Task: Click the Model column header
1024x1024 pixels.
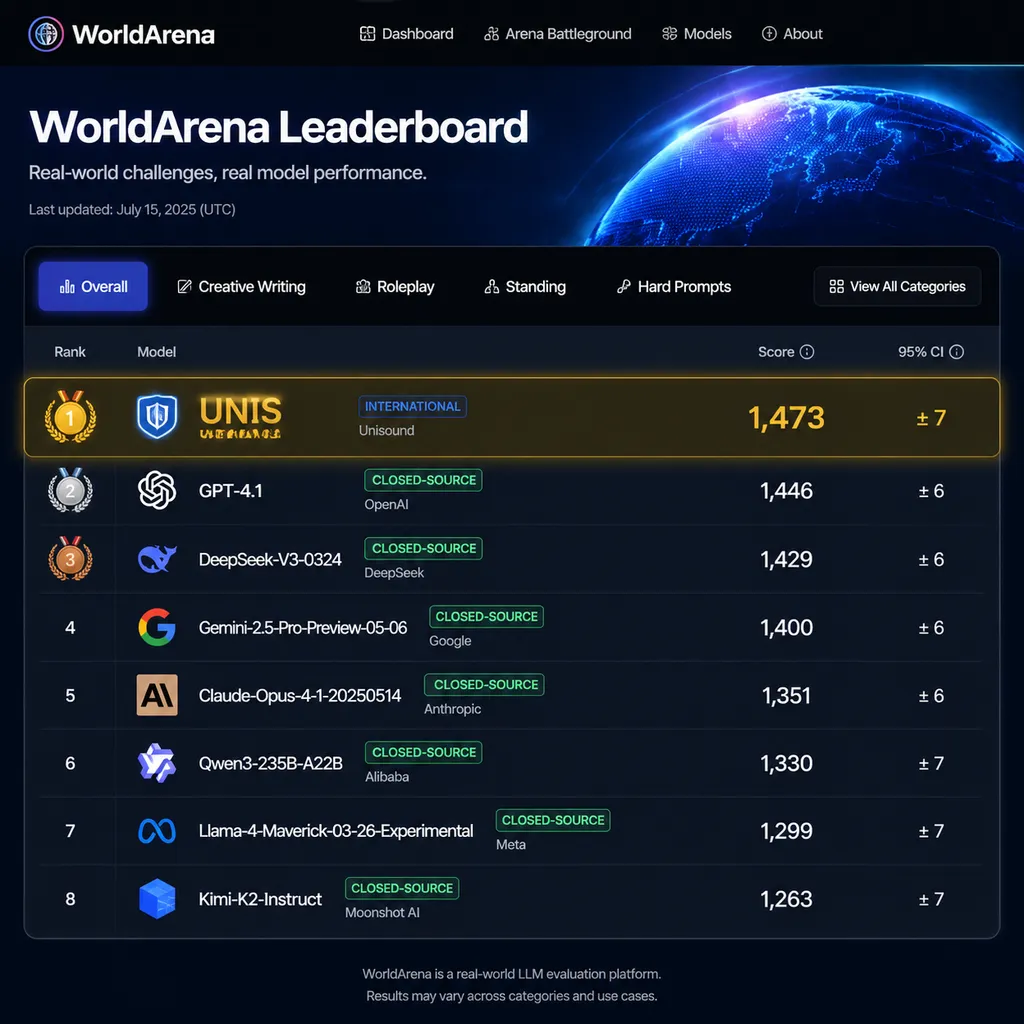Action: pyautogui.click(x=157, y=352)
